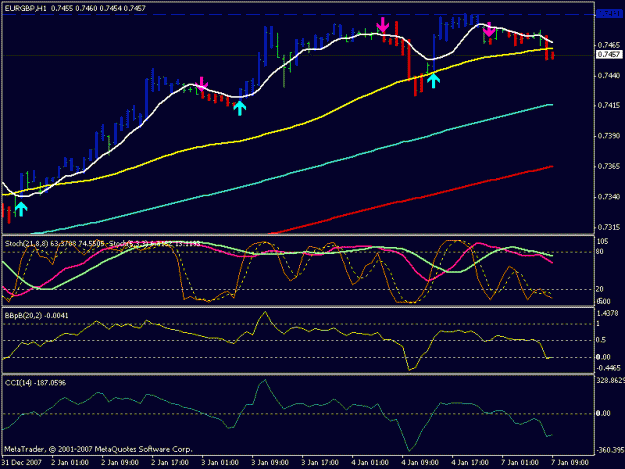Click the 7 Jan 01:00 time axis label
Image resolution: width=625 pixels, height=469 pixels.
[520, 463]
